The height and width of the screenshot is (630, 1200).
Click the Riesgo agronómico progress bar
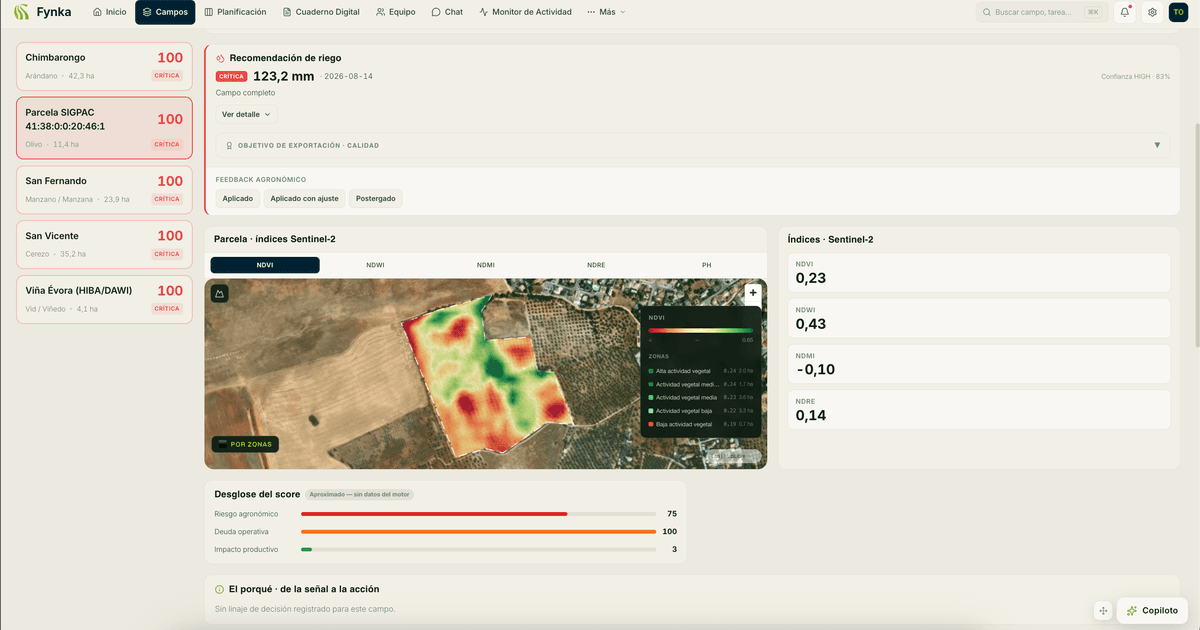(x=479, y=514)
